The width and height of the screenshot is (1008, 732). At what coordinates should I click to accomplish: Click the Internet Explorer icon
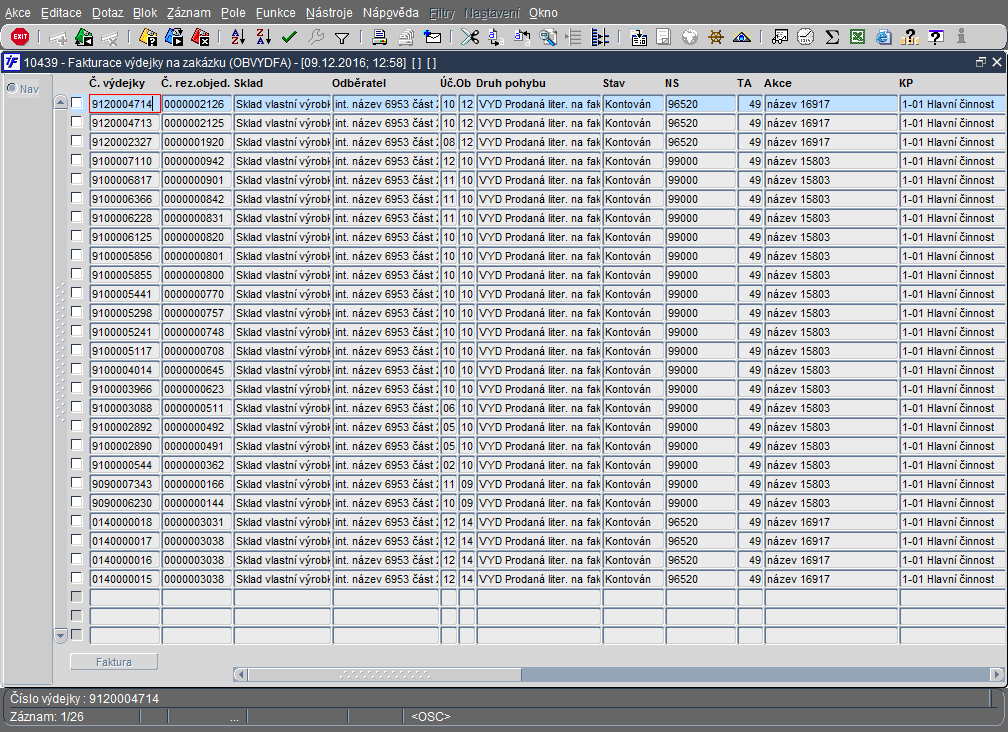click(884, 37)
